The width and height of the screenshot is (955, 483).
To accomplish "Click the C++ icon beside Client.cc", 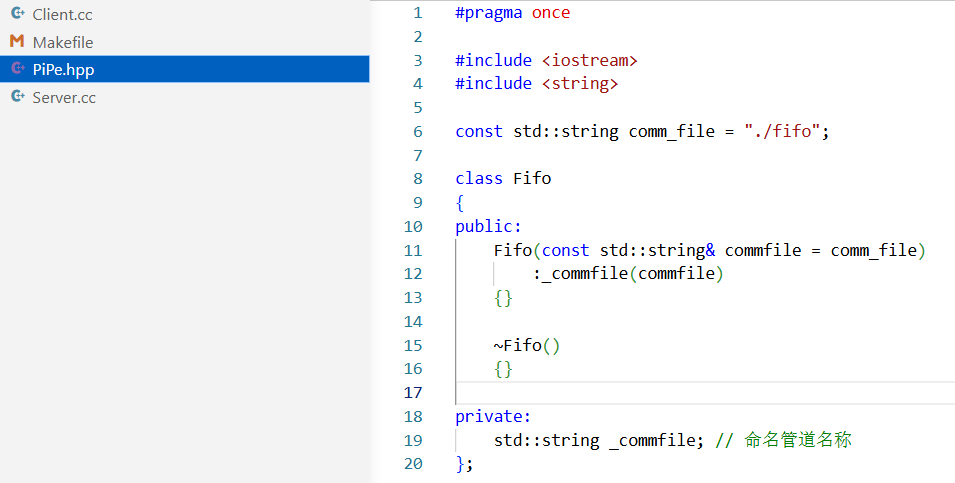I will (x=18, y=13).
